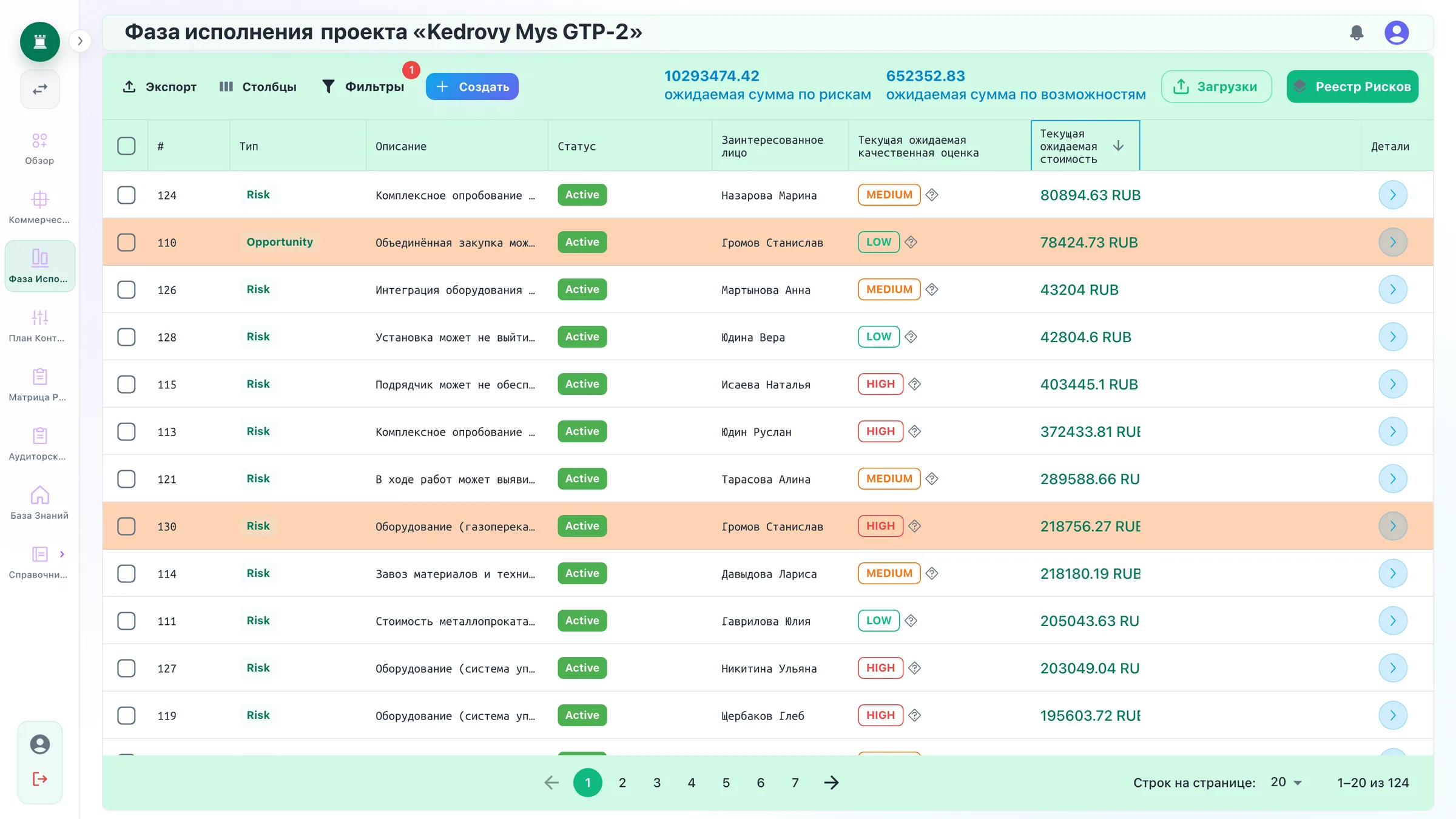Toggle select-all checkbox in table header

click(x=126, y=146)
